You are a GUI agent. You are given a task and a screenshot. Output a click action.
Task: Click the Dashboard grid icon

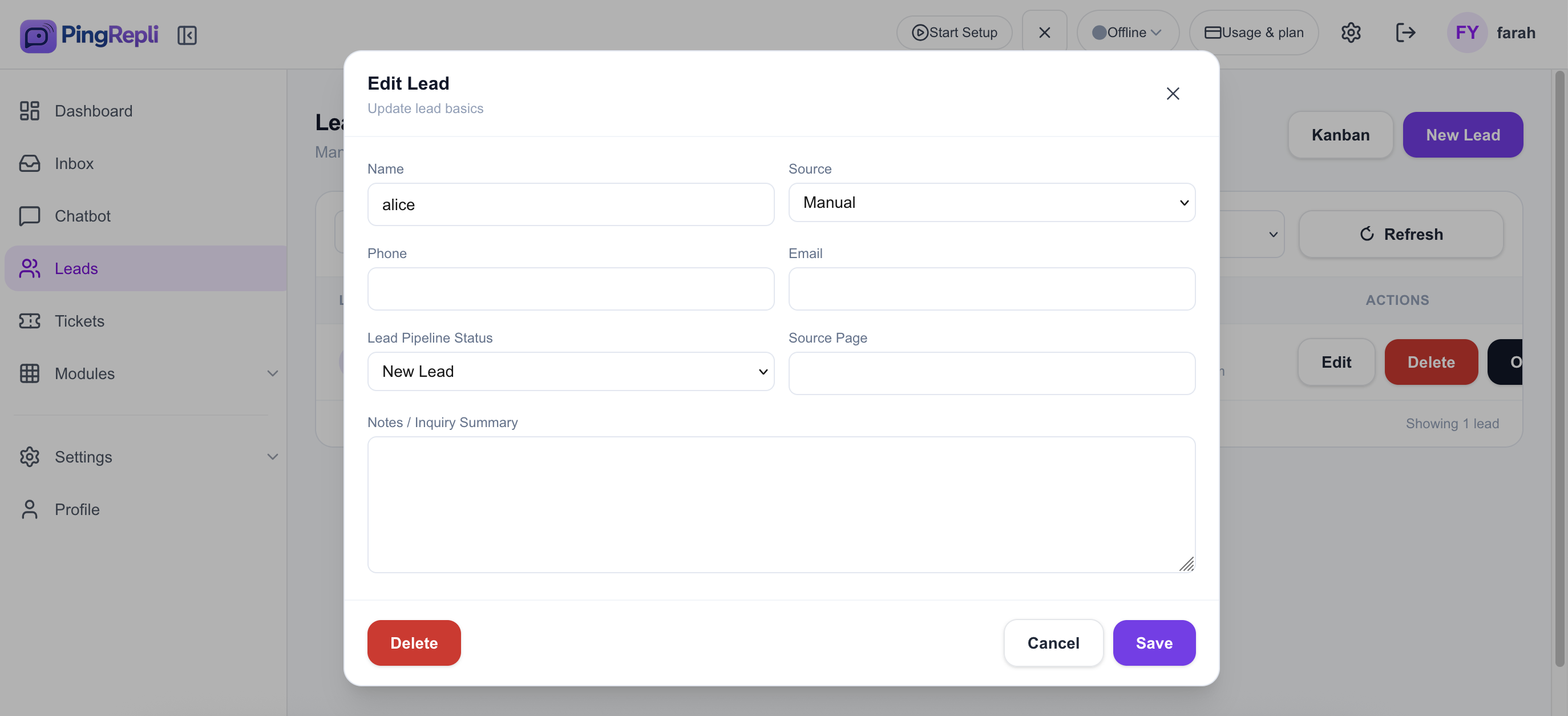(29, 111)
